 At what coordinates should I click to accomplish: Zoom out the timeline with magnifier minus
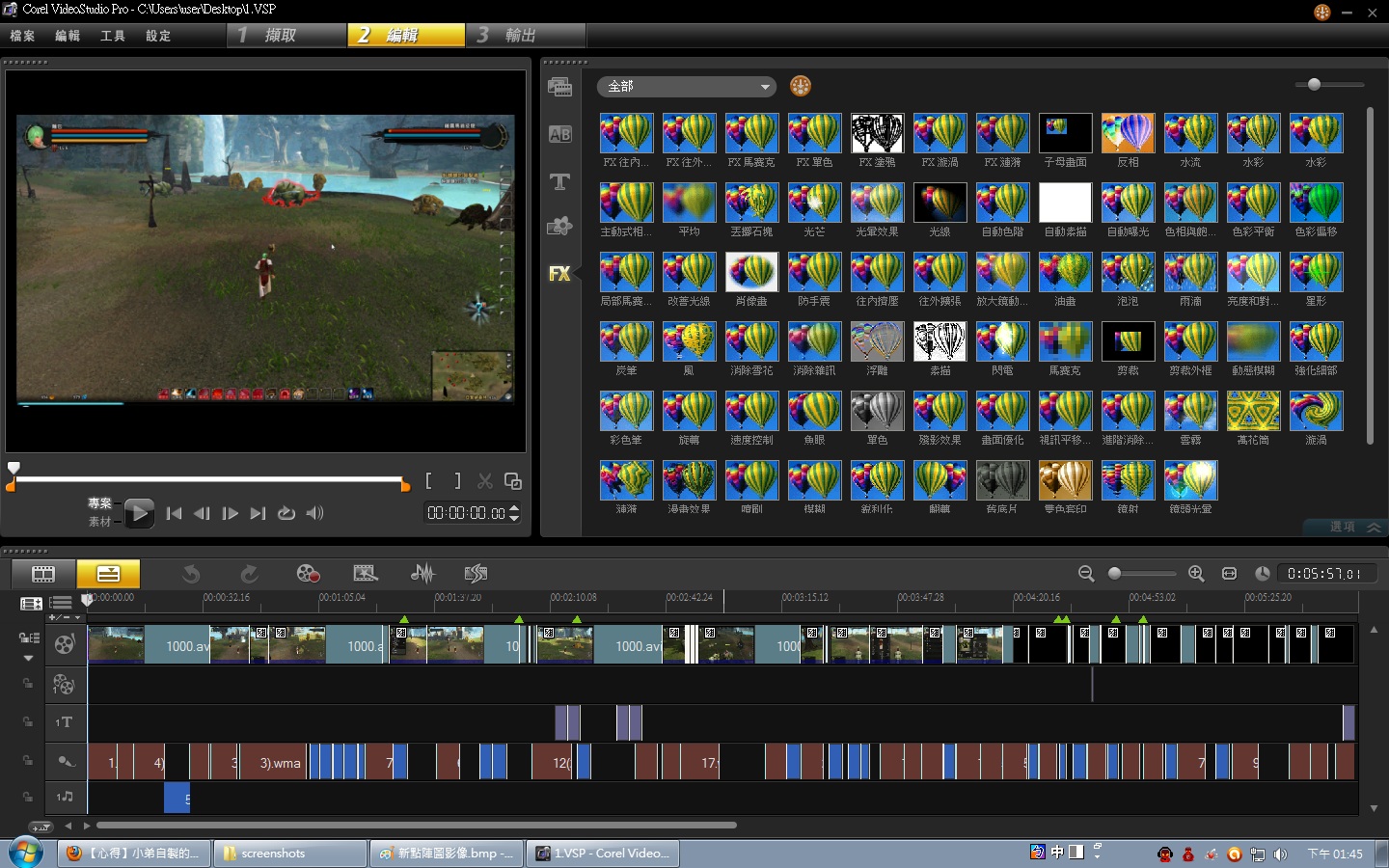(1086, 574)
